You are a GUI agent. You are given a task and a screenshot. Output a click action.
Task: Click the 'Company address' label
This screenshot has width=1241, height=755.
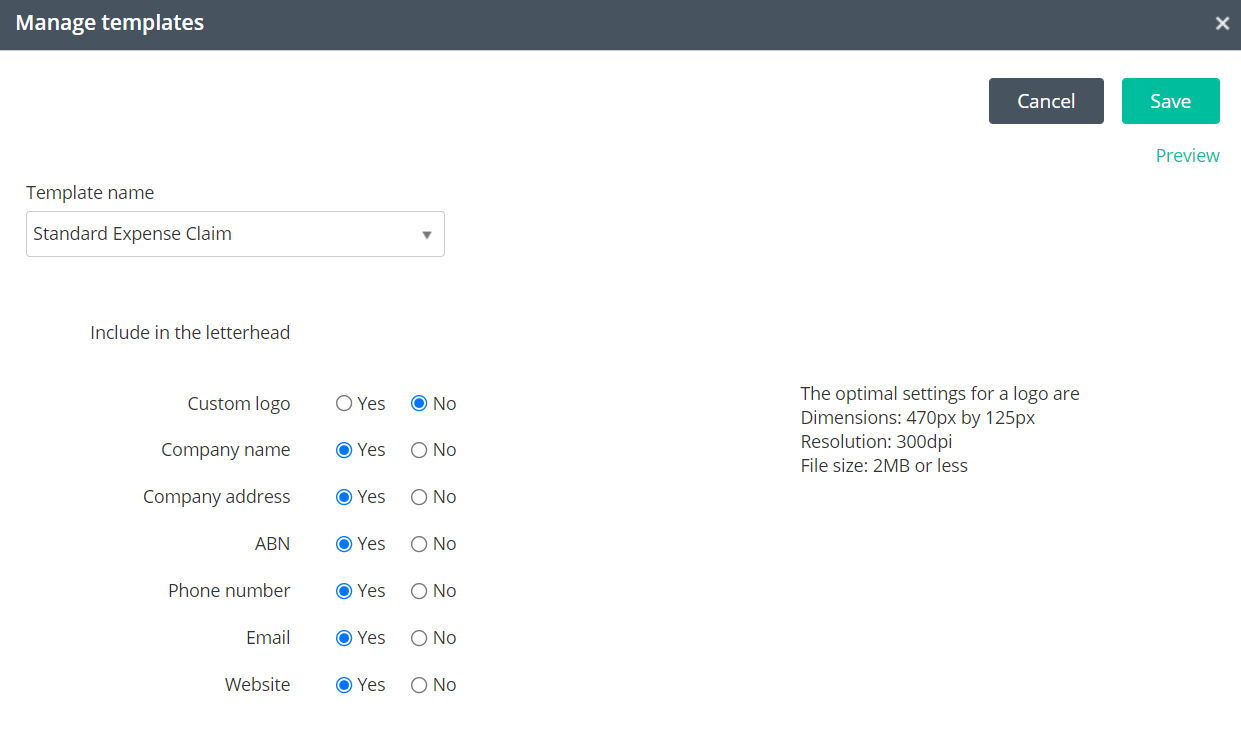pyautogui.click(x=217, y=497)
